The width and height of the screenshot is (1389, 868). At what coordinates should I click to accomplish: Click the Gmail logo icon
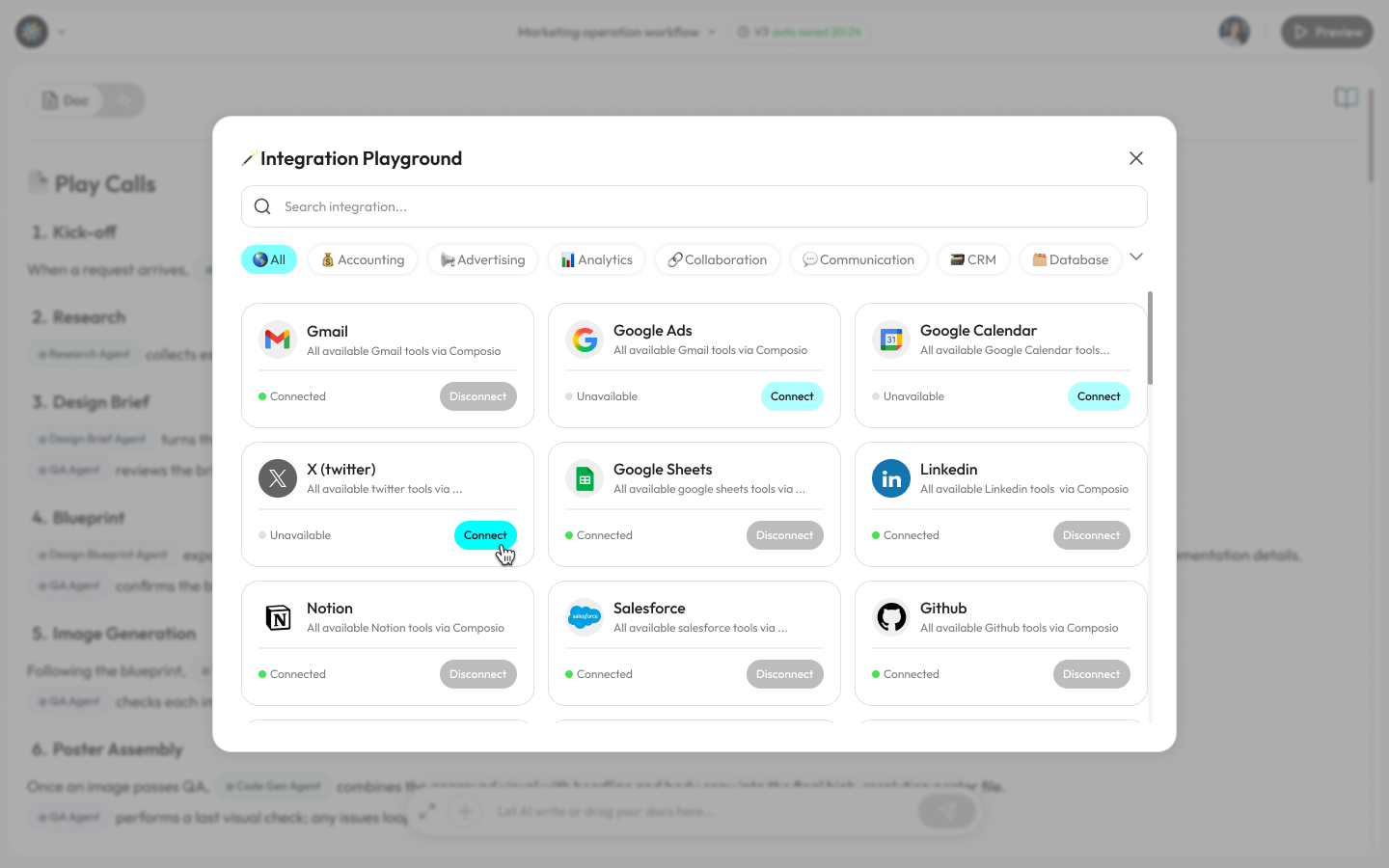(278, 339)
